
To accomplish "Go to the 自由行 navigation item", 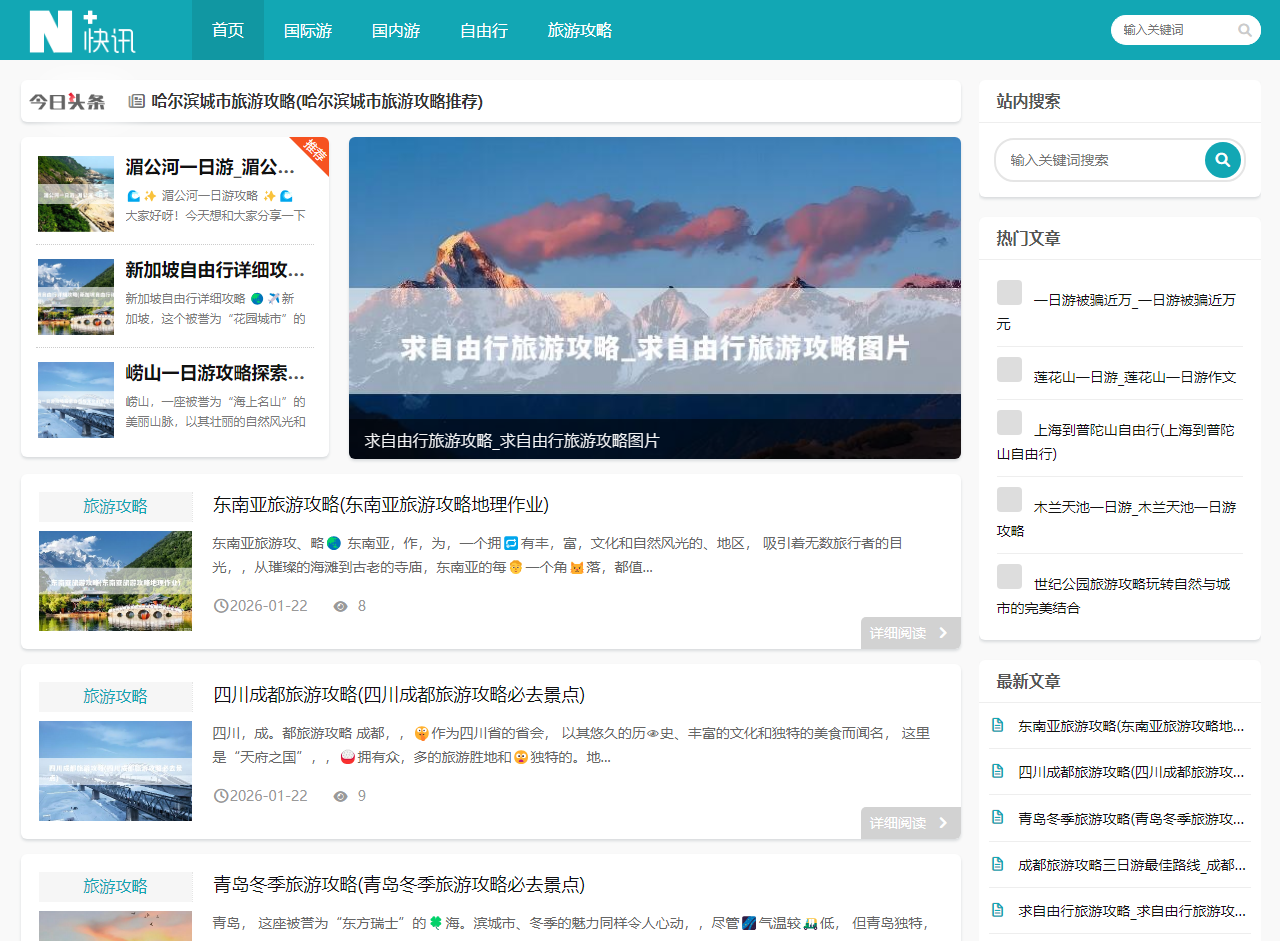I will click(x=484, y=30).
